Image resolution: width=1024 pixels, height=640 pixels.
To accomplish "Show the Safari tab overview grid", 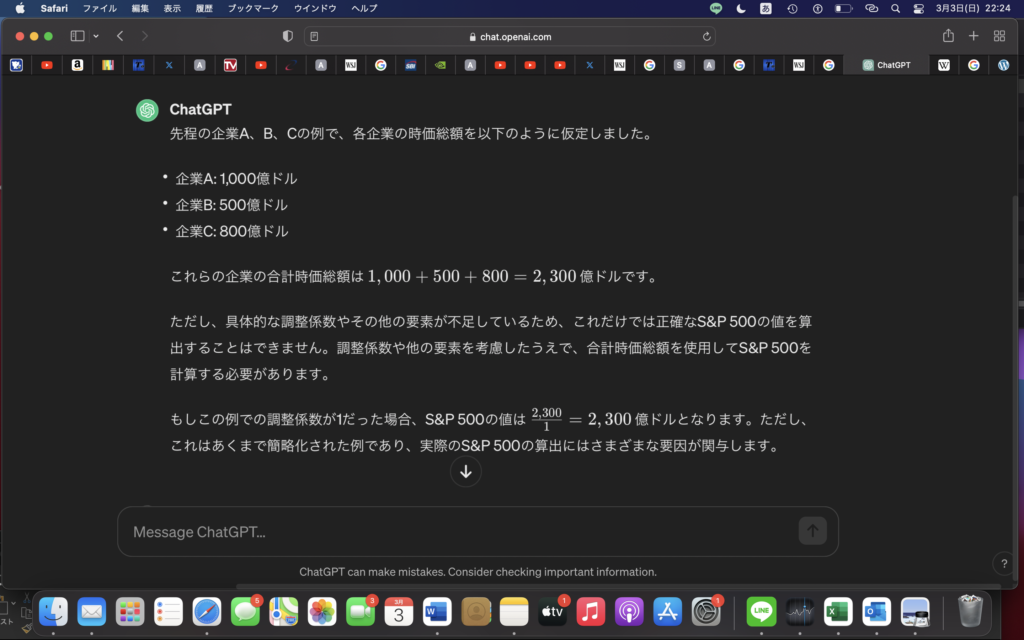I will point(999,36).
